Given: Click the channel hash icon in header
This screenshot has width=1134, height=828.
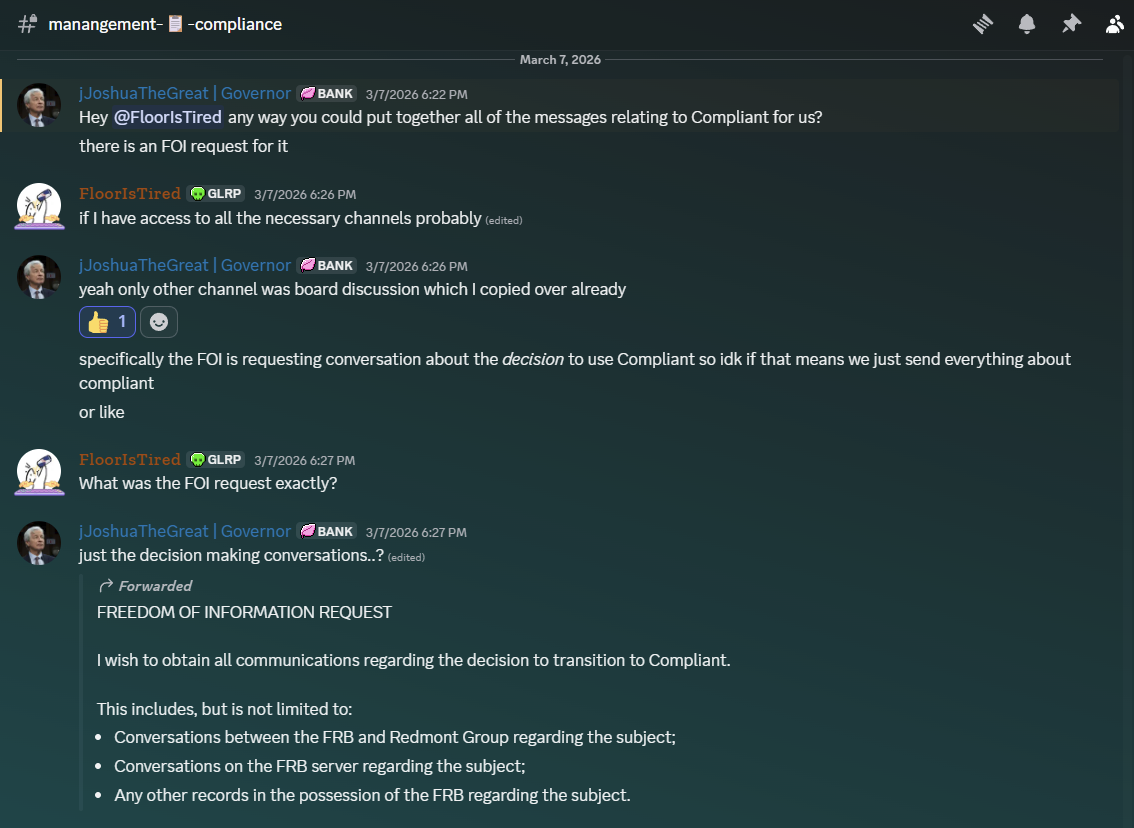Looking at the screenshot, I should (x=27, y=24).
